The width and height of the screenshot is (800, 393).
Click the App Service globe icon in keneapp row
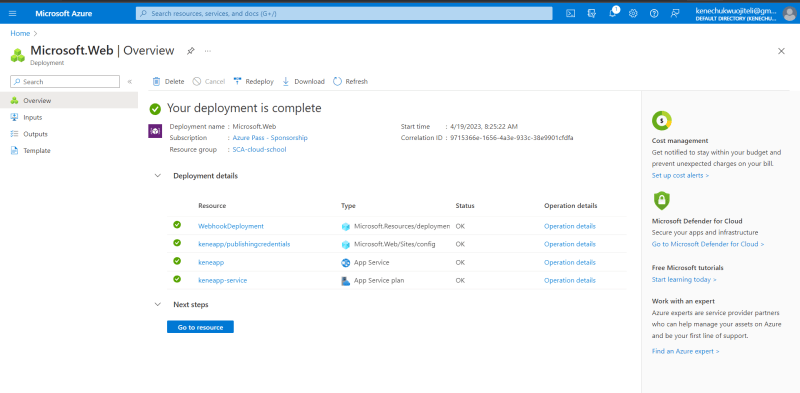(346, 263)
